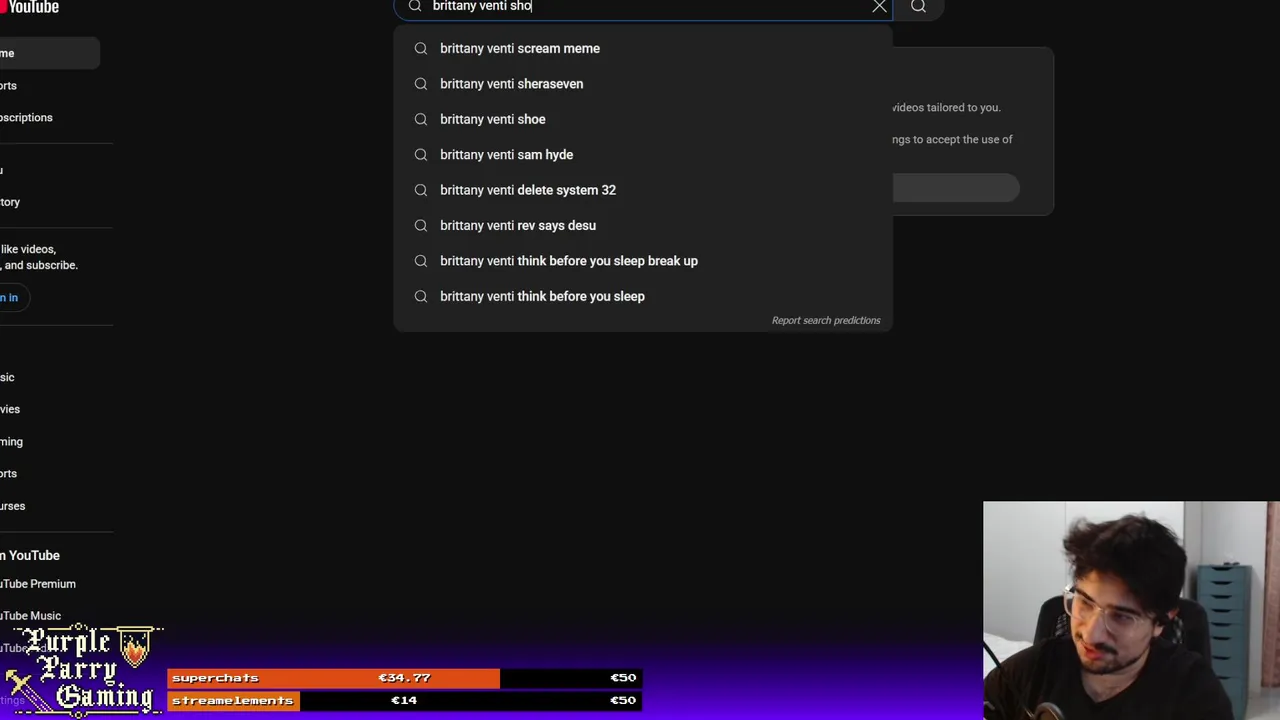Image resolution: width=1280 pixels, height=720 pixels.
Task: Click magnifier icon next to 'sheraseven' suggestion
Action: [421, 84]
